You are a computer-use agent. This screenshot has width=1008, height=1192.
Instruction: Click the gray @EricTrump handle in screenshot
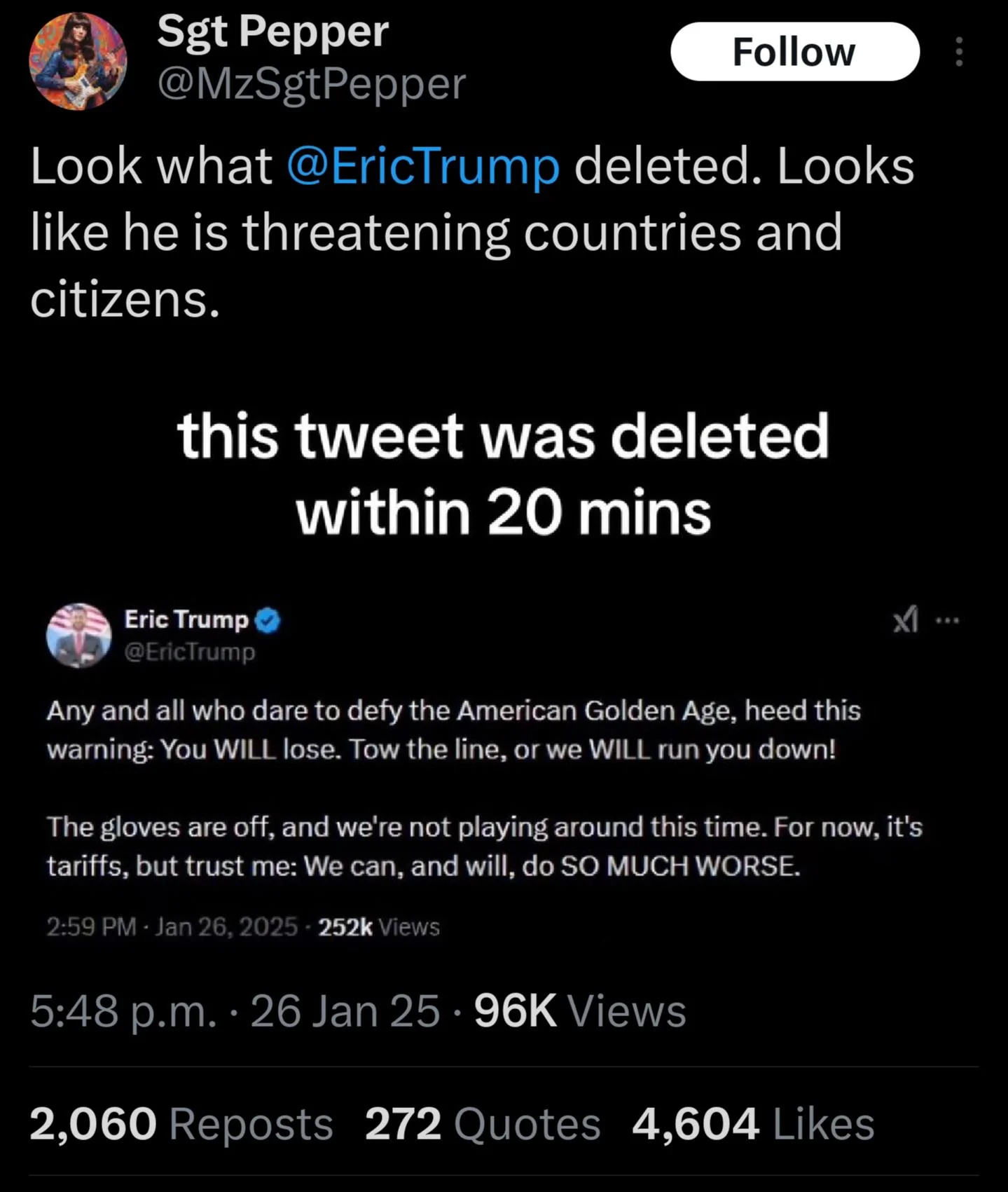[190, 652]
